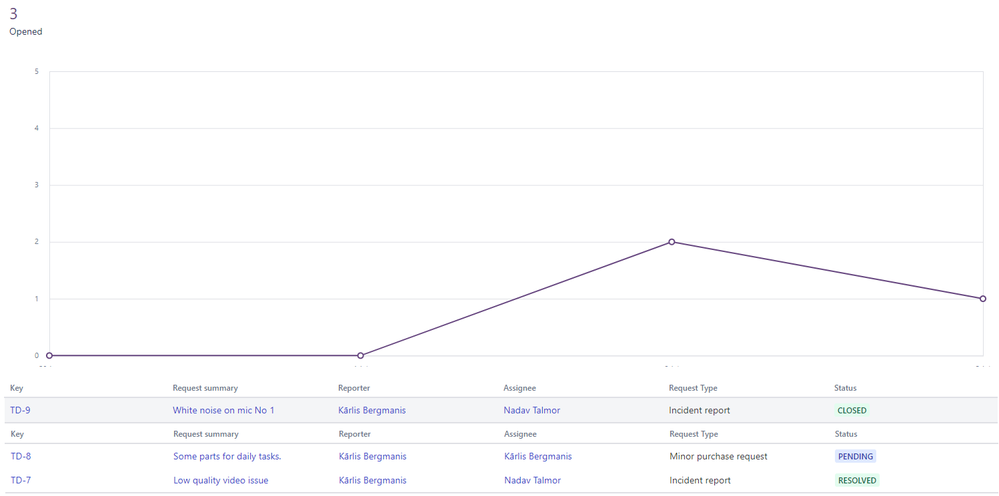The width and height of the screenshot is (999, 496).
Task: Click assignee Nadav Talmor in TD-7 row
Action: [533, 481]
